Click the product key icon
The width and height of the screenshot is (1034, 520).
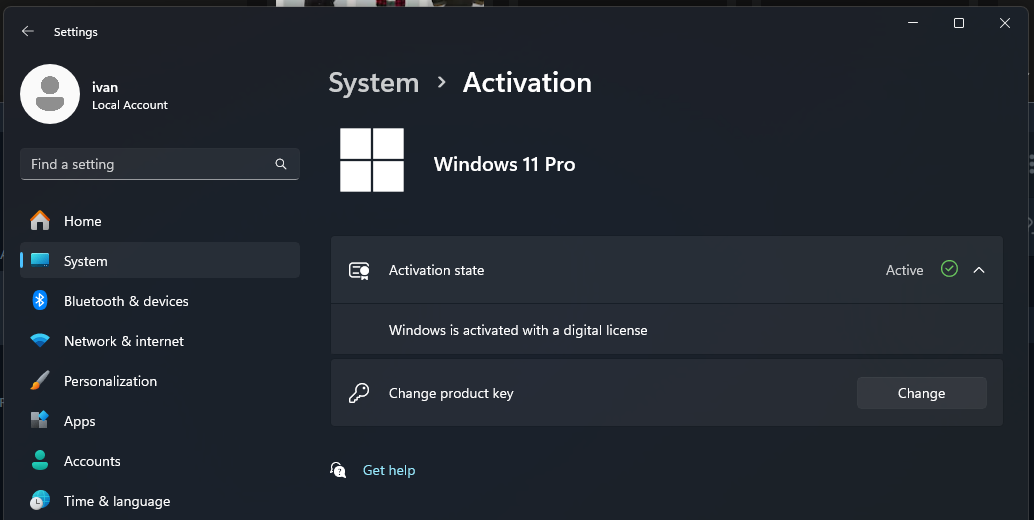tap(359, 393)
